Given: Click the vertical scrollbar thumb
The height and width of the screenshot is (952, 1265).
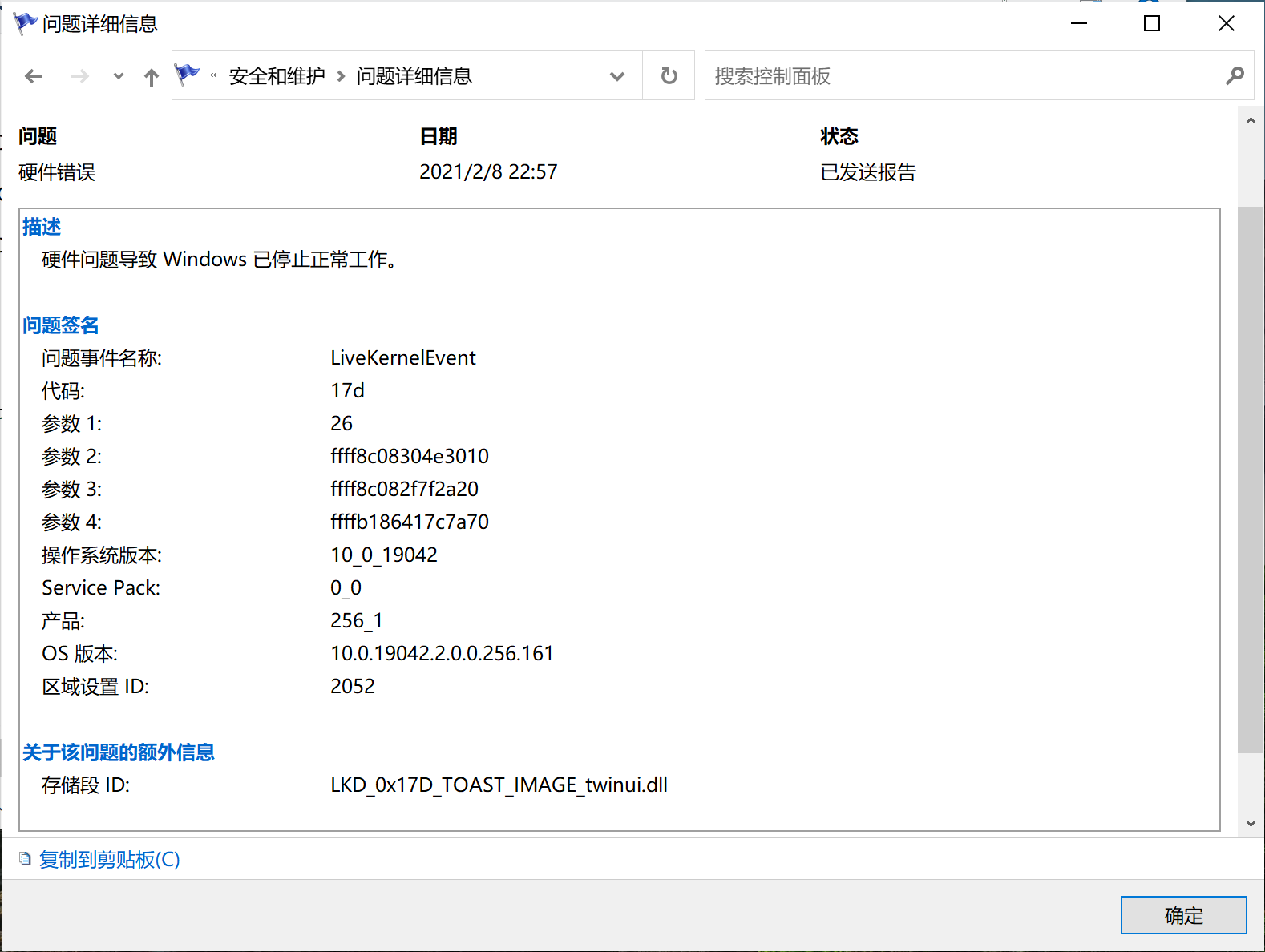Looking at the screenshot, I should (1251, 479).
